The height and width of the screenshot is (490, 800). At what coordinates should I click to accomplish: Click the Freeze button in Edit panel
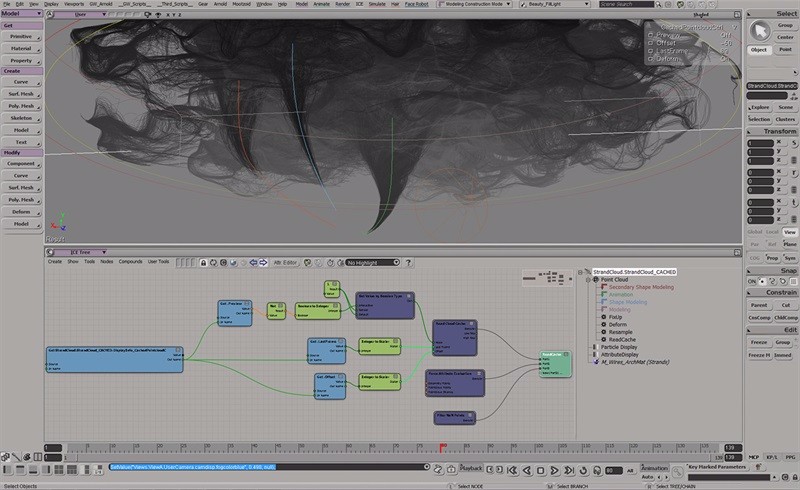point(759,342)
